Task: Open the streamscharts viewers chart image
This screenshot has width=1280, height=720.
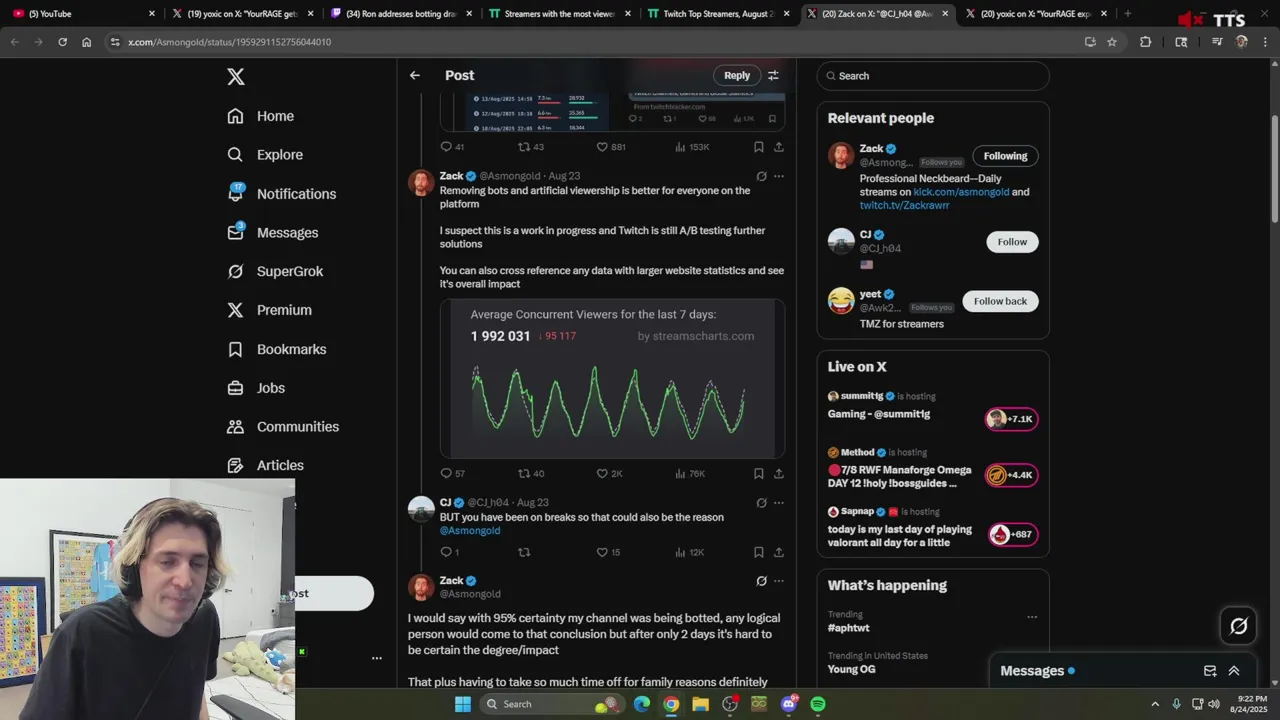Action: pos(612,378)
